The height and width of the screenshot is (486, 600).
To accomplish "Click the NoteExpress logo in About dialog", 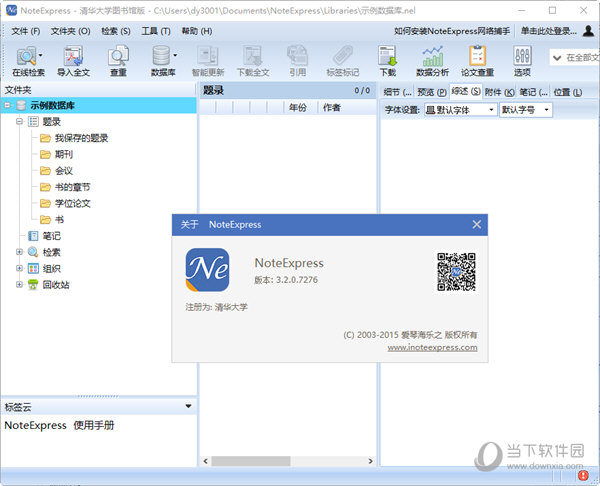I will pos(207,270).
